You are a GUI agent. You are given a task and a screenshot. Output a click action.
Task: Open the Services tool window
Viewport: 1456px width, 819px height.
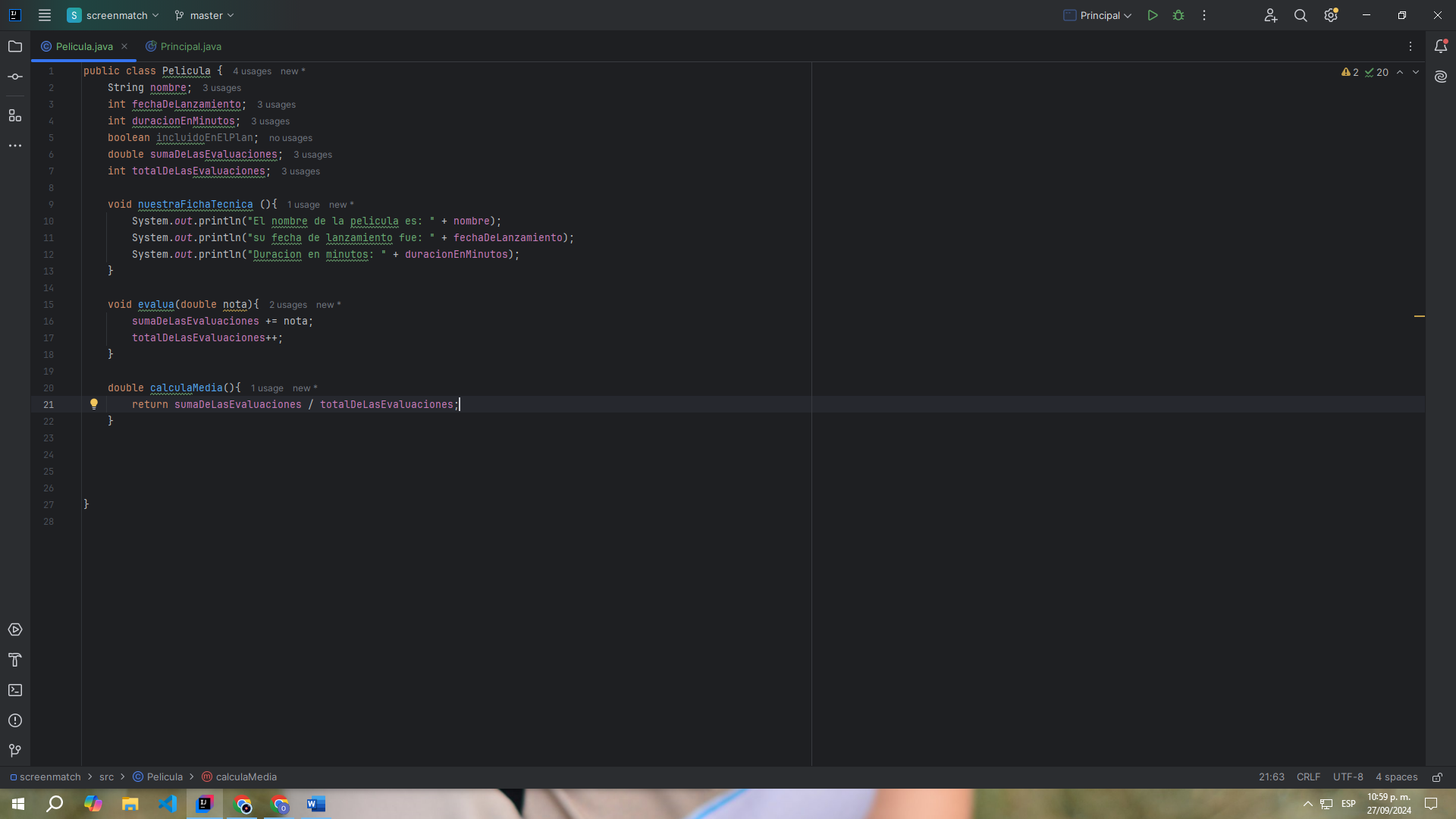(x=15, y=629)
